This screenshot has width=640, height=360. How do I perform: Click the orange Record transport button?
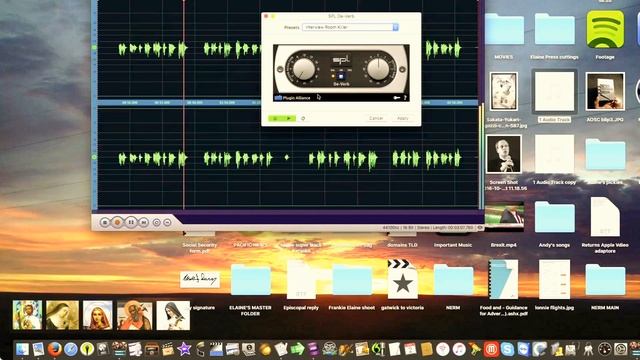[x=118, y=222]
